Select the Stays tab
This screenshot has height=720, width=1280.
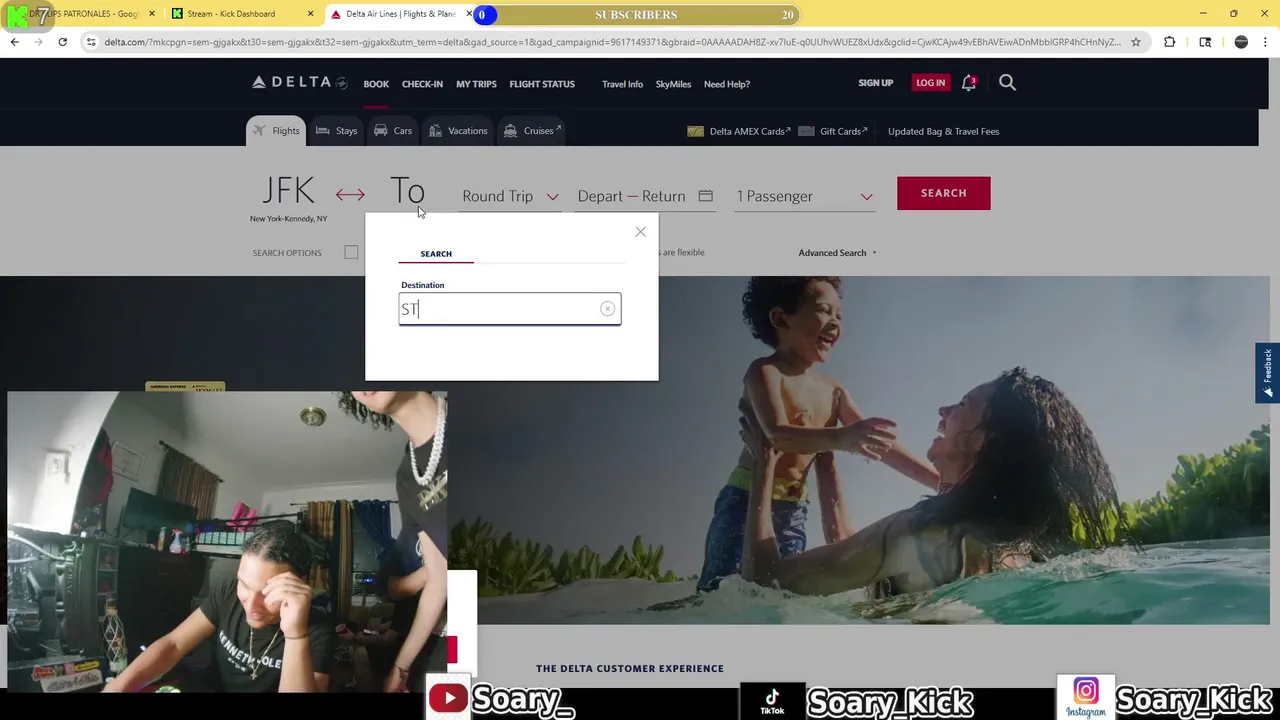tap(336, 131)
